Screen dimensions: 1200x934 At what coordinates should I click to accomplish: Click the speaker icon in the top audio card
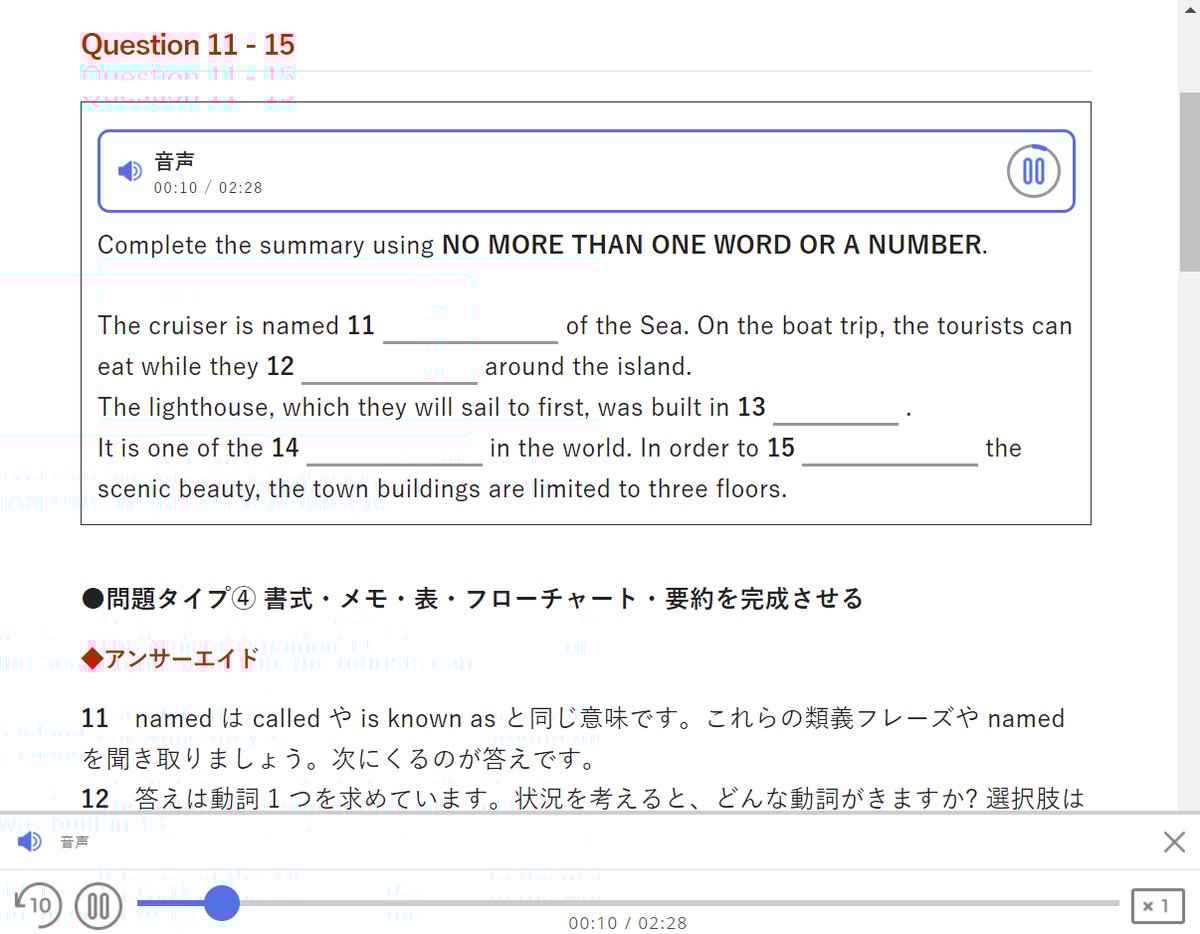tap(130, 171)
